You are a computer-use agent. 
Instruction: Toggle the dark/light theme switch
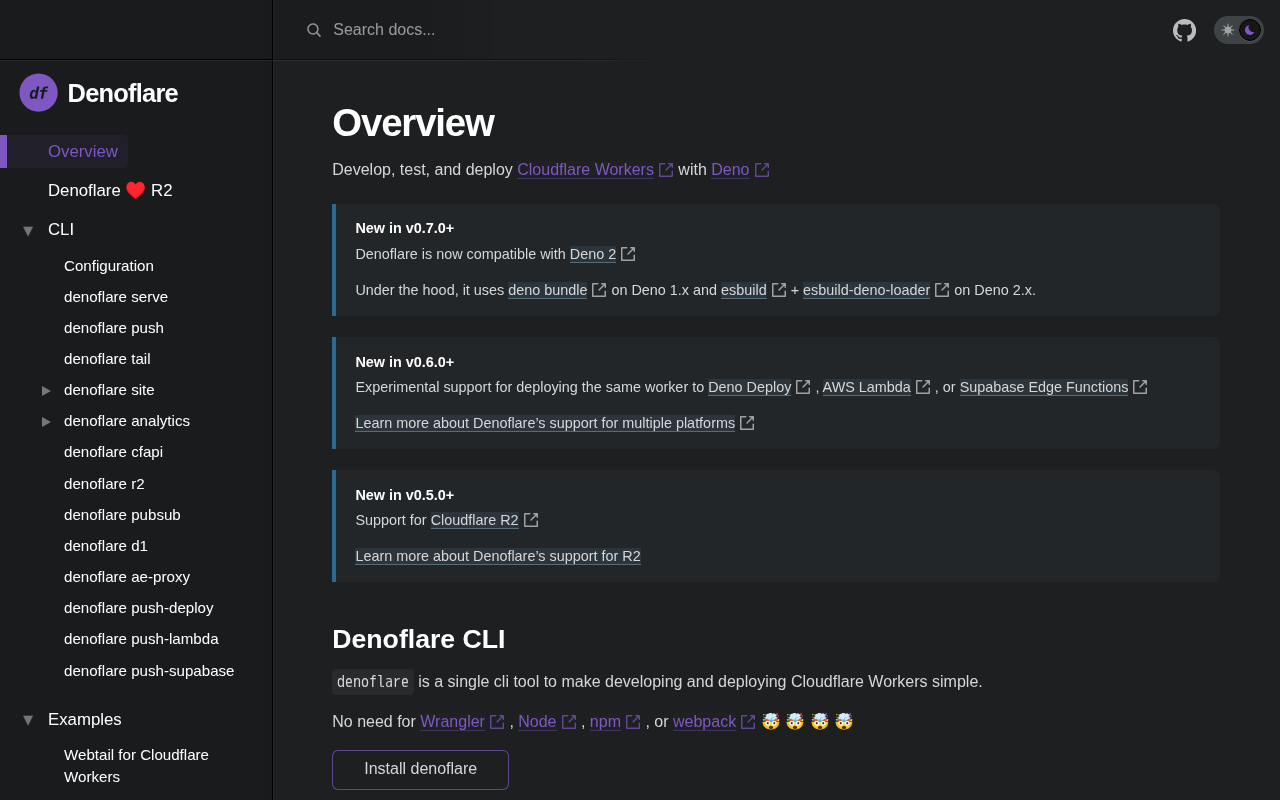pos(1238,30)
